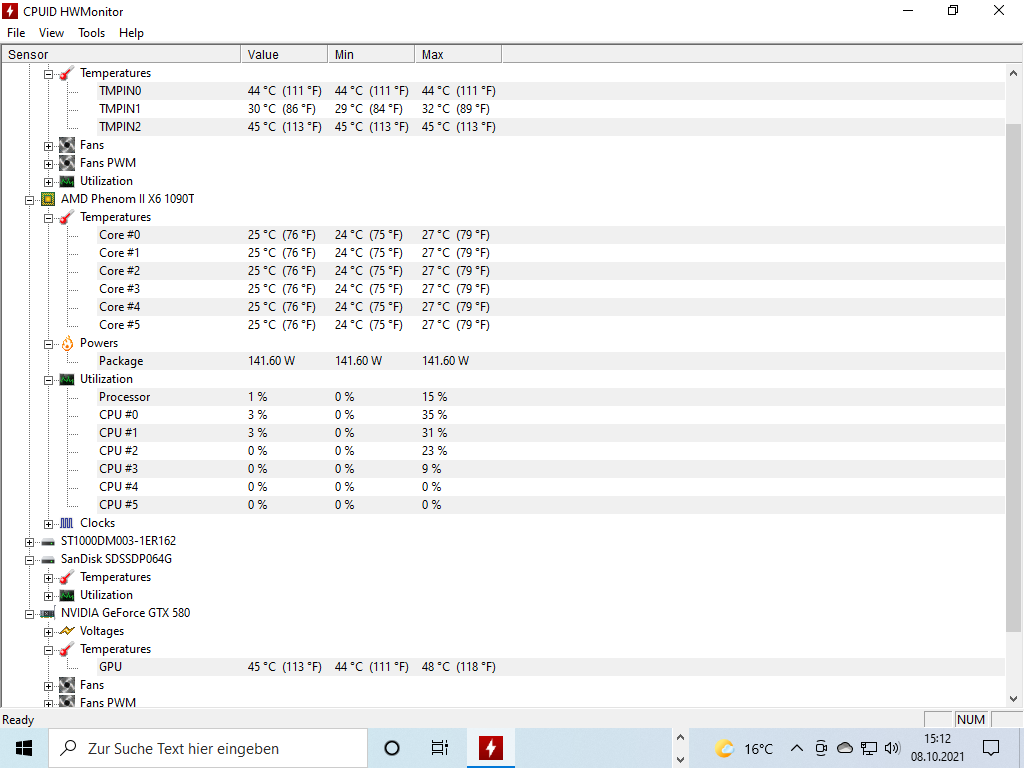Click the 48 °C GPU max temperature
1024x768 pixels.
tap(458, 667)
